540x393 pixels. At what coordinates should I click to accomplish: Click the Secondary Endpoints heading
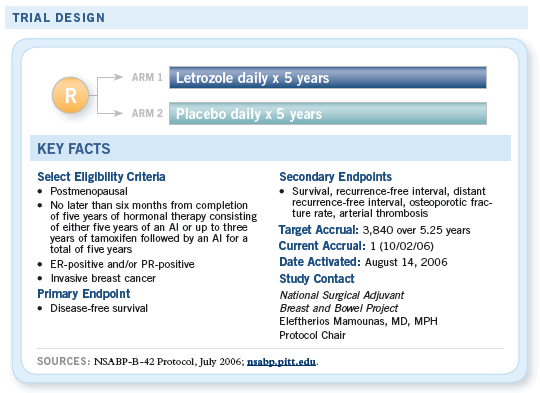click(335, 177)
